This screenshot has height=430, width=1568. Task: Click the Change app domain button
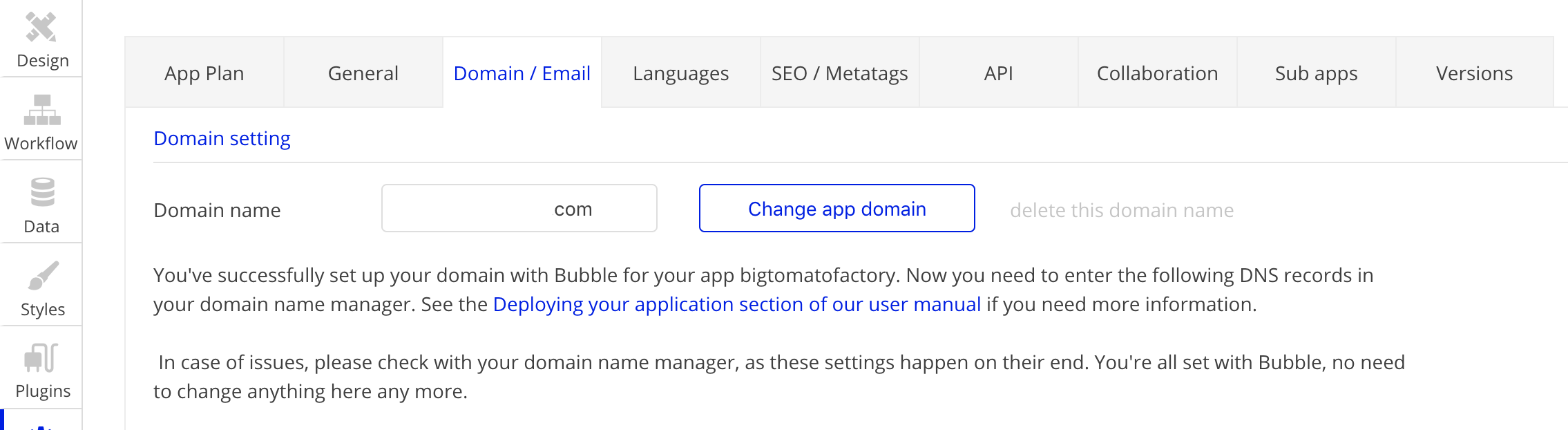(x=837, y=209)
